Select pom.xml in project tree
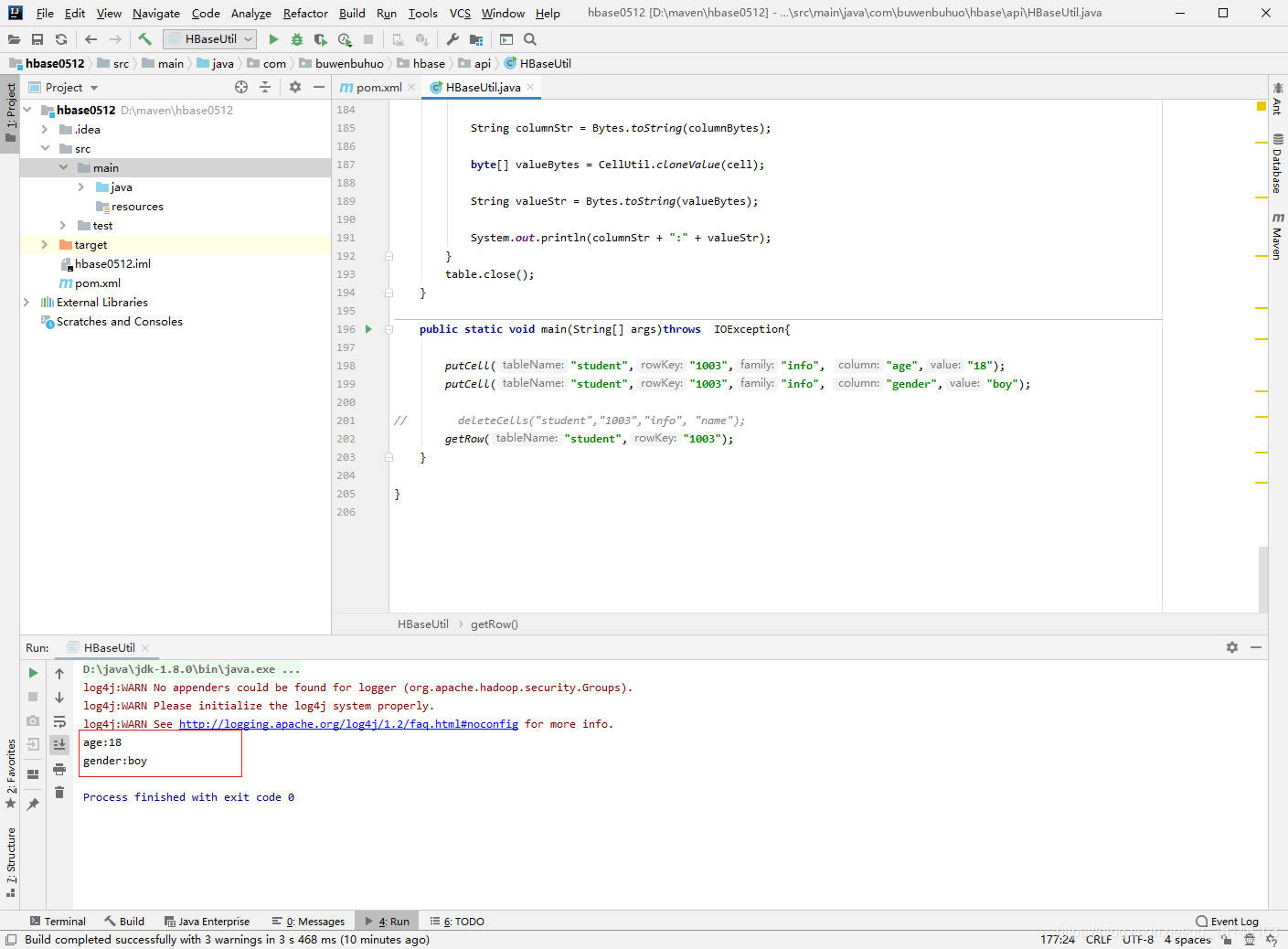Viewport: 1288px width, 949px height. [90, 283]
